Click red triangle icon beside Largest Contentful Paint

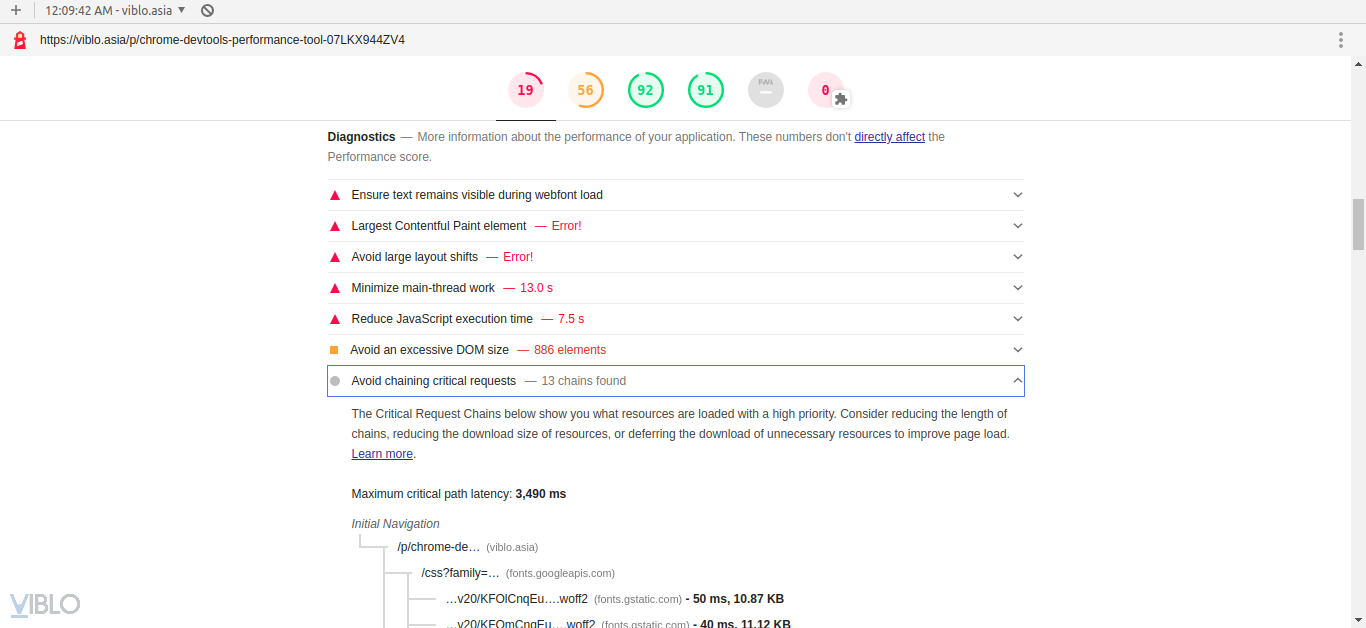coord(335,226)
